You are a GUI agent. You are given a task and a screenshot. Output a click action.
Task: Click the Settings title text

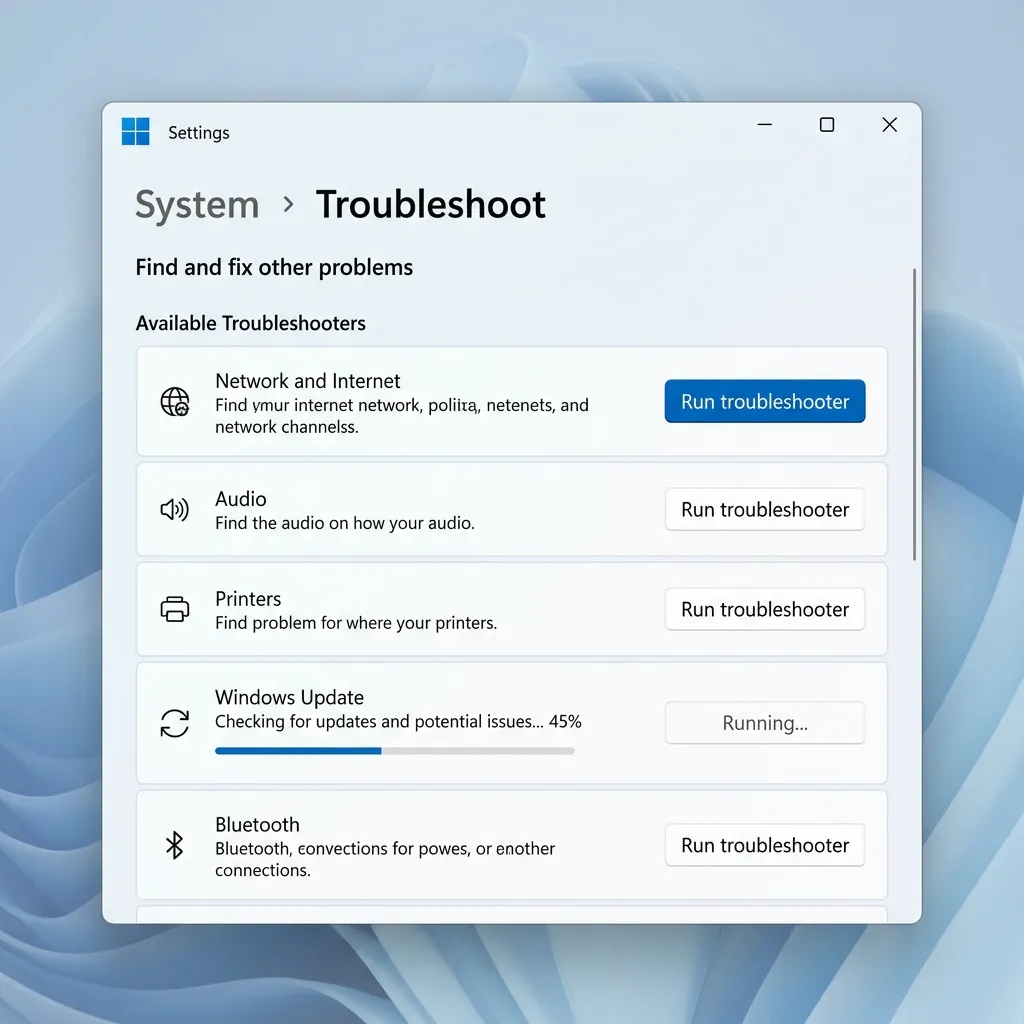coord(199,133)
